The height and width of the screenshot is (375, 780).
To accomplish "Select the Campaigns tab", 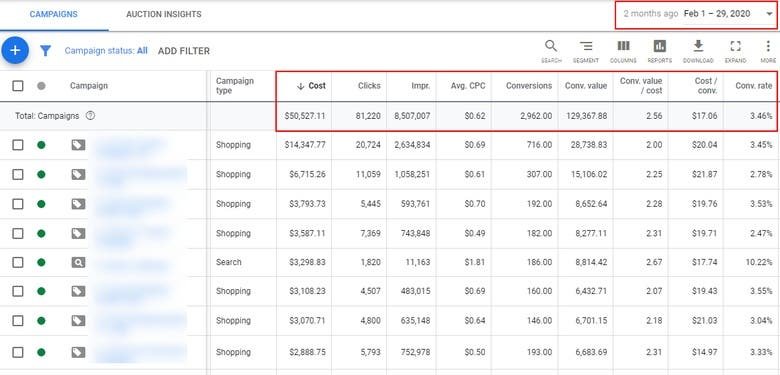I will click(x=53, y=14).
